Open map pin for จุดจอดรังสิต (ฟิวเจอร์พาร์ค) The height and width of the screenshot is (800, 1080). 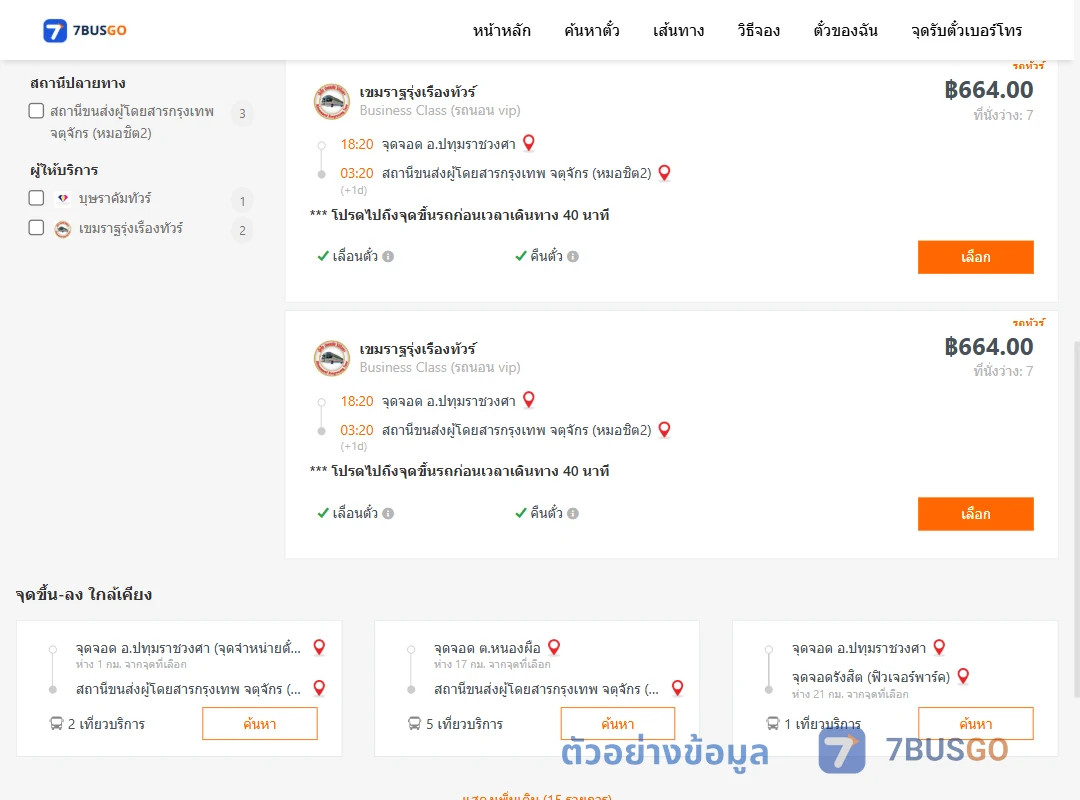coord(964,676)
